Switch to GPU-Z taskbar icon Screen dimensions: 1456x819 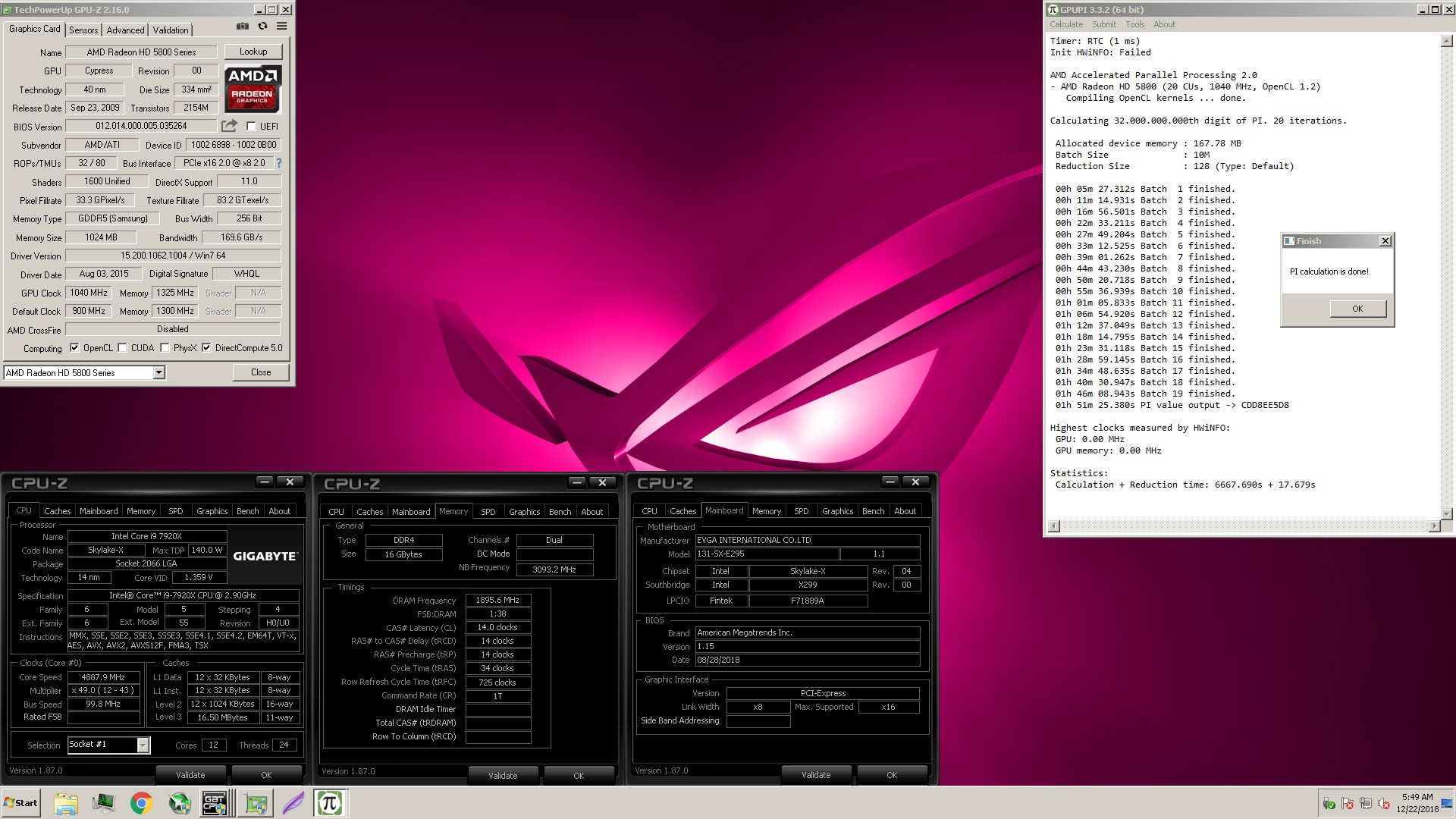pyautogui.click(x=255, y=803)
